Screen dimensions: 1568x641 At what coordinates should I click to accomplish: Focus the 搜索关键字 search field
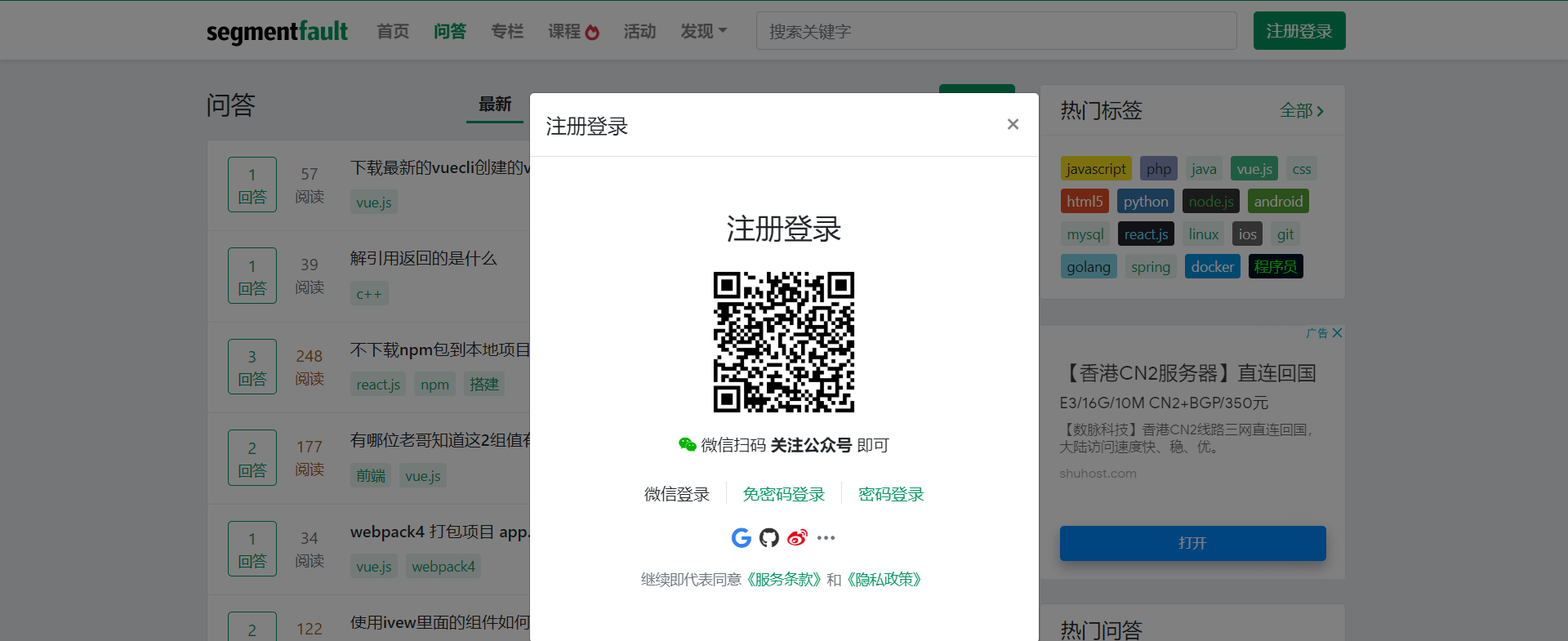tap(996, 31)
